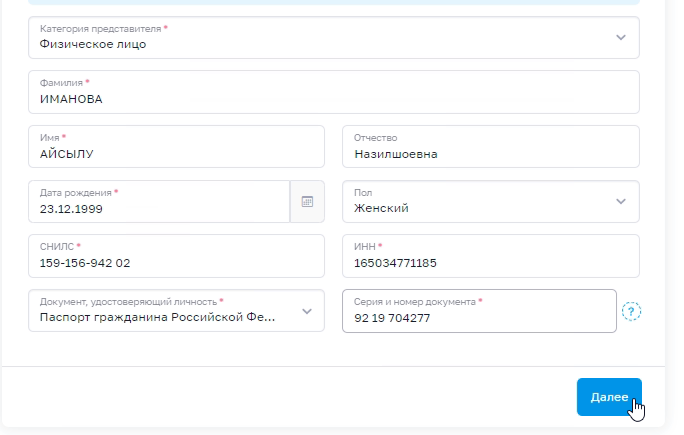Focus the Имя field containing АЙСЫЛУ
Viewport: 684px width, 435px height.
[x=176, y=147]
